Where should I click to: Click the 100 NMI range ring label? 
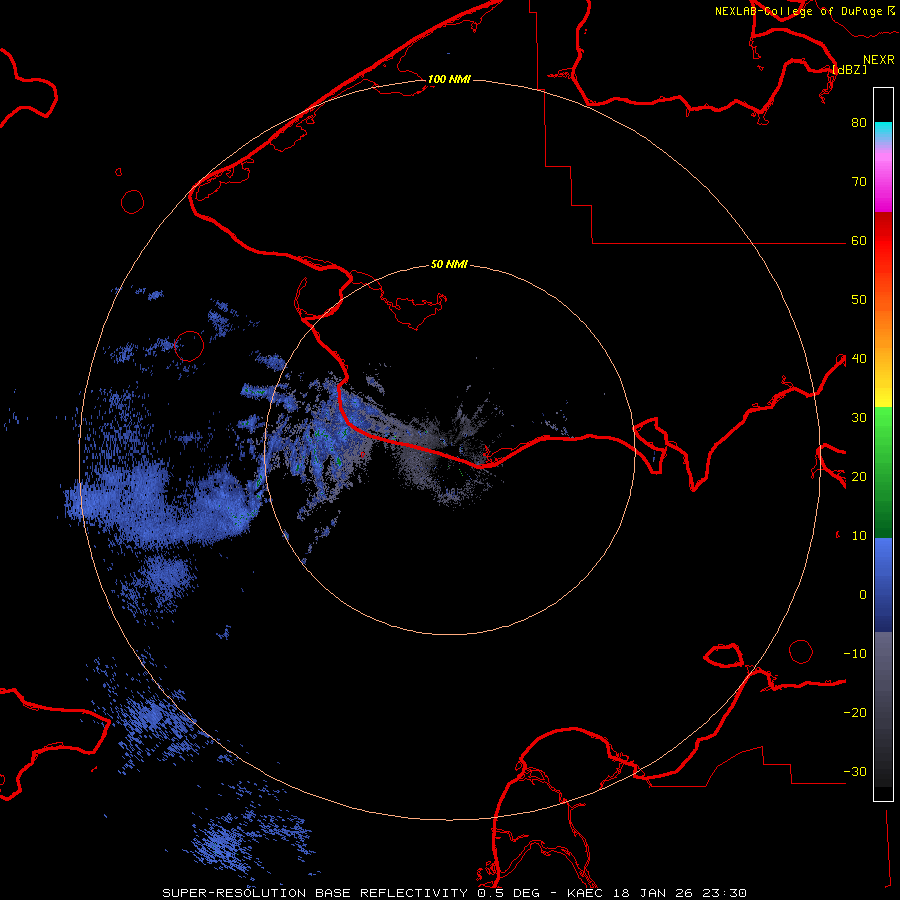[x=449, y=79]
